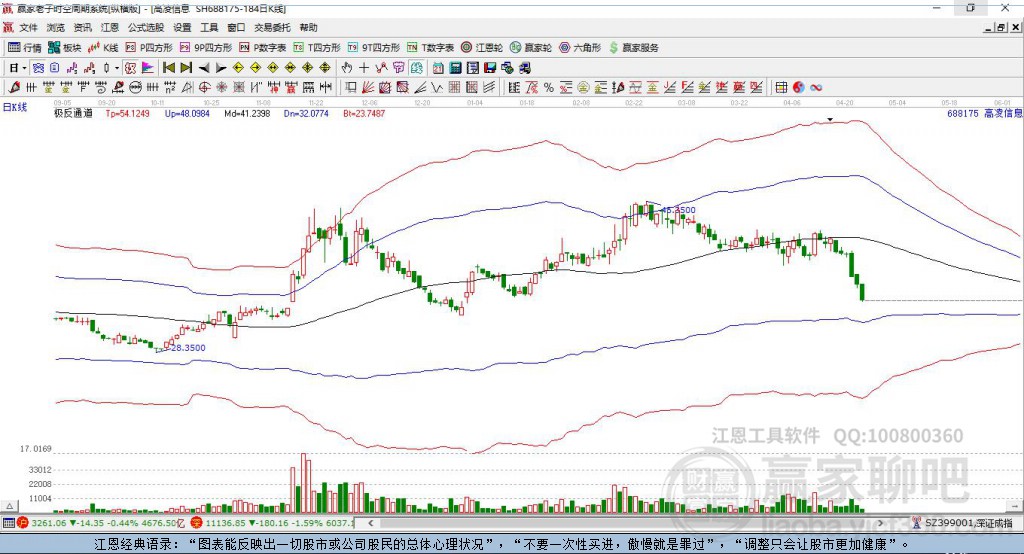Viewport: 1024px width, 554px height.
Task: Click the 688175 高凌信息 stock label
Action: pyautogui.click(x=985, y=113)
